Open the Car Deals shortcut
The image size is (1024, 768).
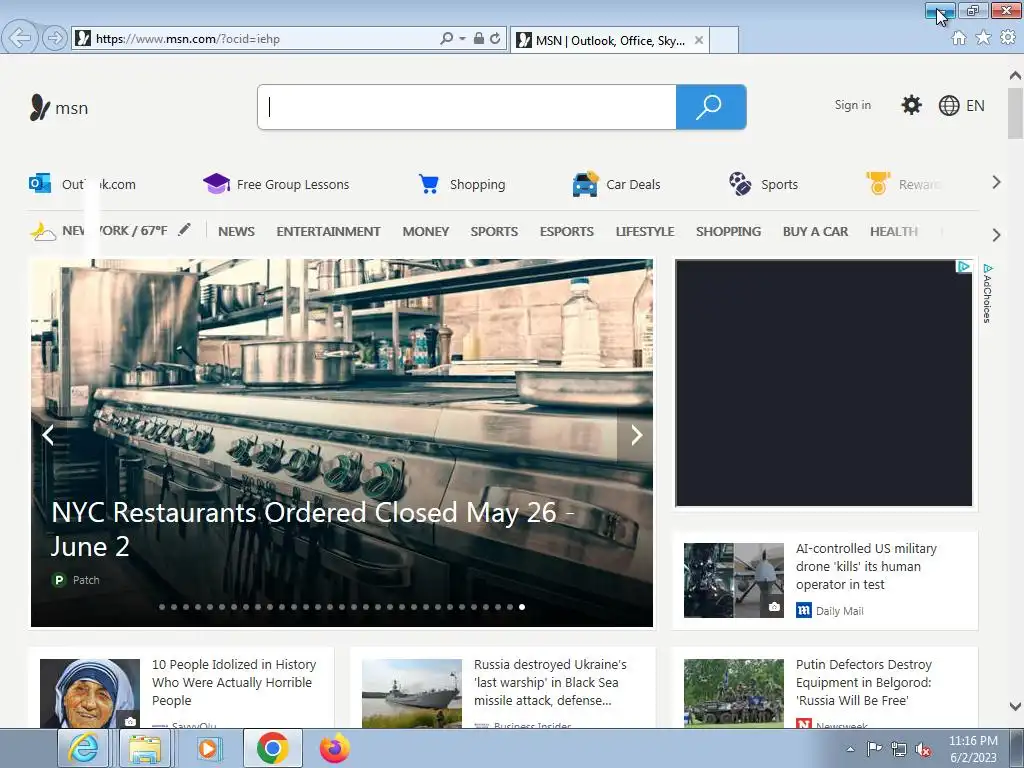pos(616,184)
